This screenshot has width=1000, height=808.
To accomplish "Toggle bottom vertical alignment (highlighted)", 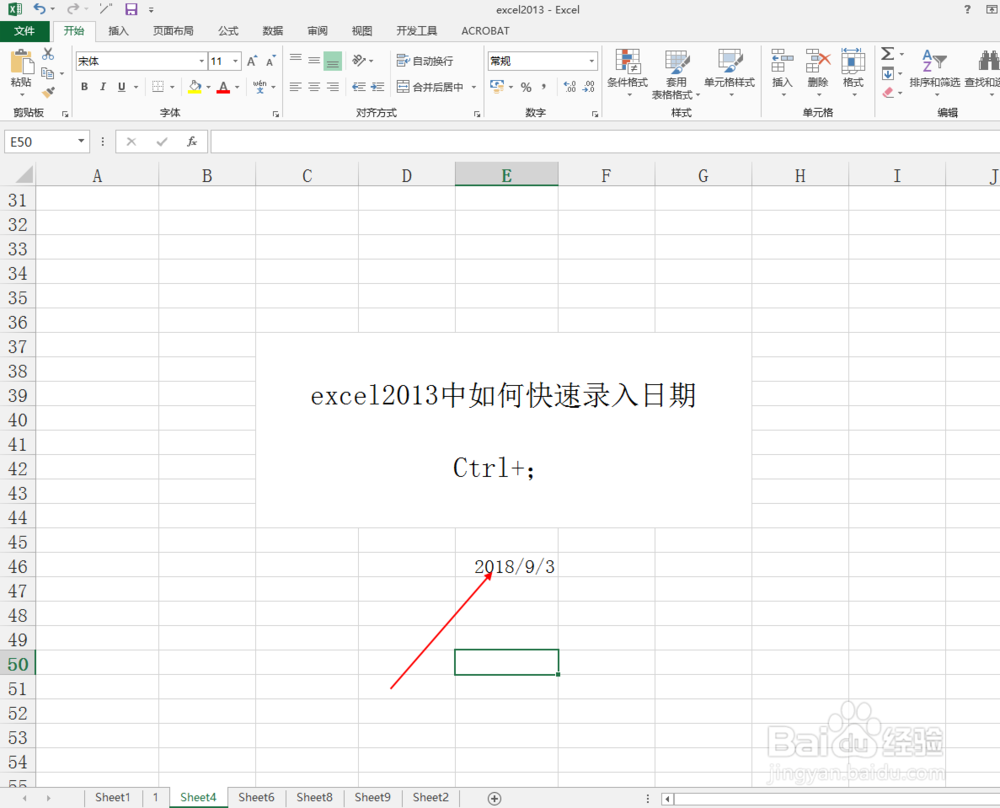I will pos(332,61).
